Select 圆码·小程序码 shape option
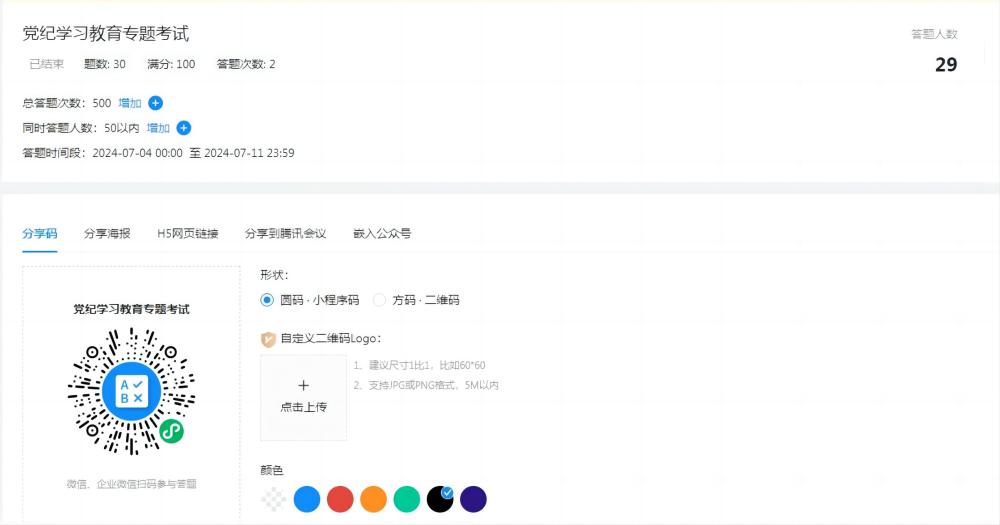 click(267, 300)
